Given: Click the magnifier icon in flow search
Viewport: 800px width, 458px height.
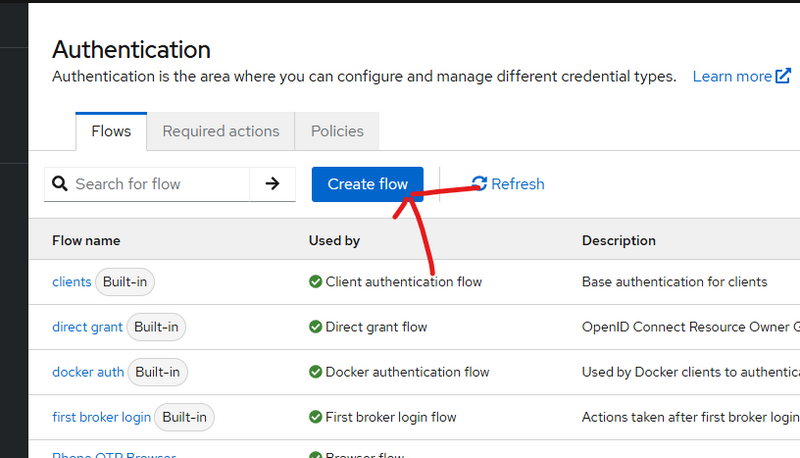Looking at the screenshot, I should pos(61,184).
